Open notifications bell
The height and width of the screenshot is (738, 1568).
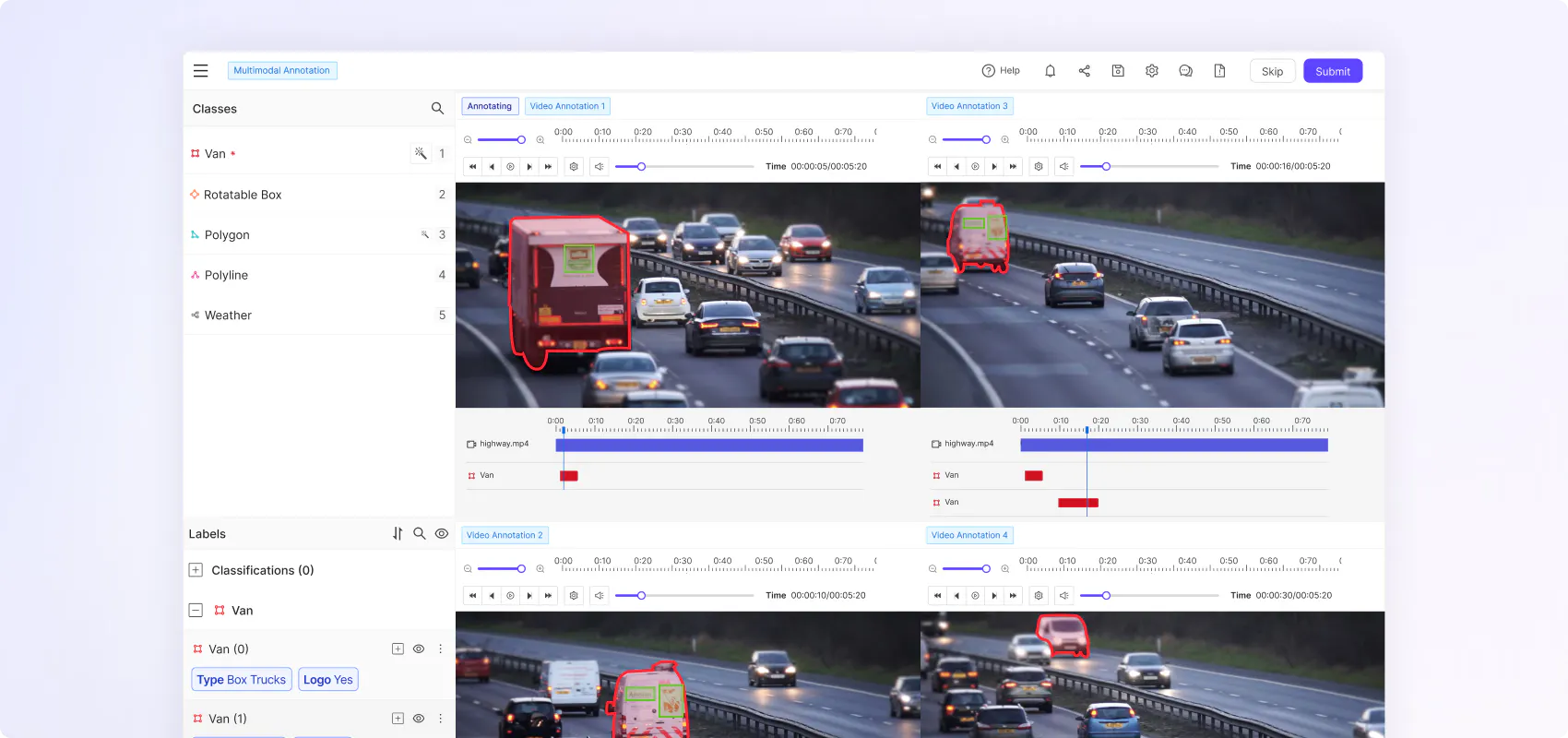tap(1050, 71)
